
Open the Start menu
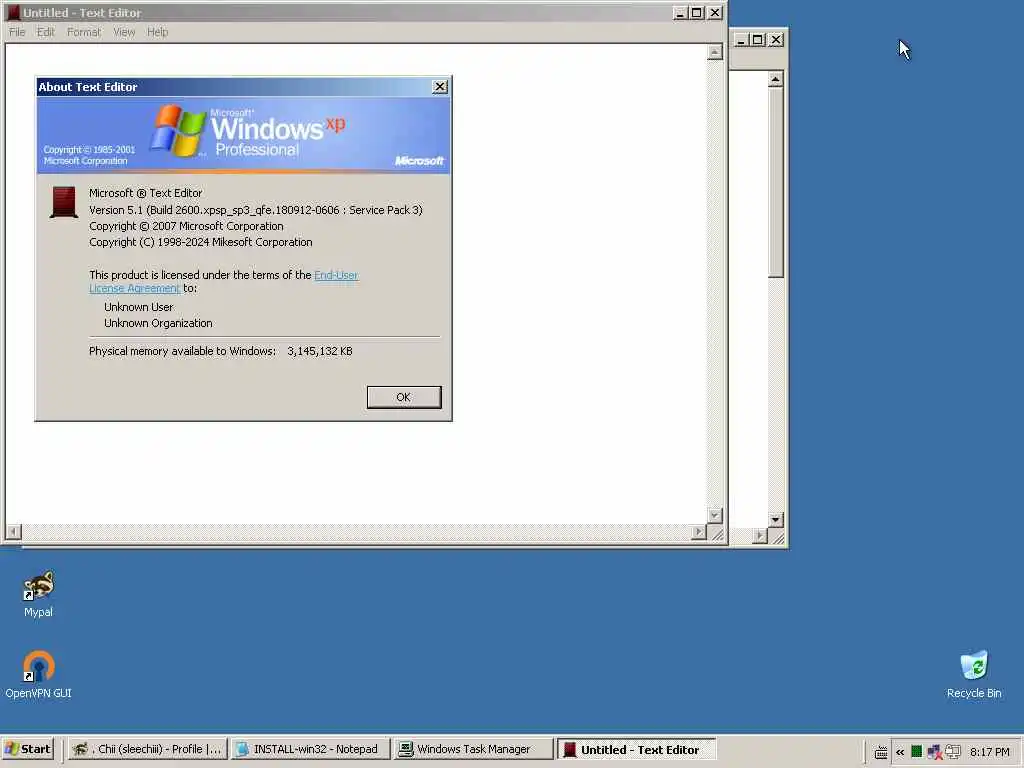[x=27, y=749]
